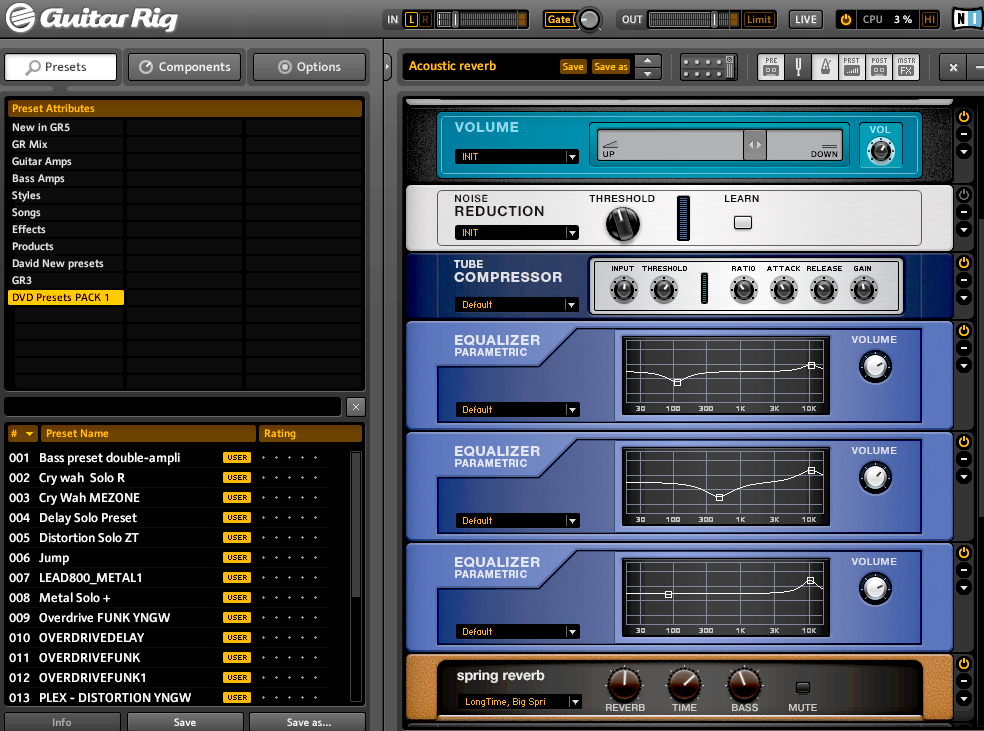Open the Tapedeck Pre icon
Viewport: 984px width, 731px height.
point(771,66)
